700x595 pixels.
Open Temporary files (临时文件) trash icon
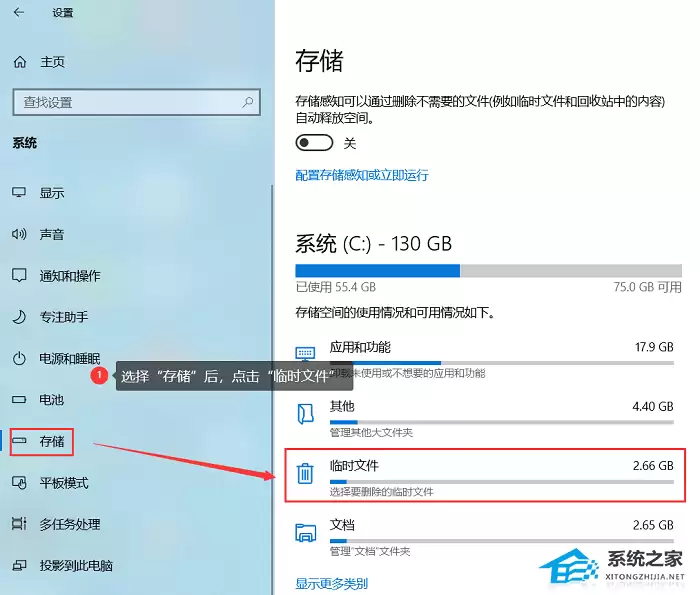[305, 474]
